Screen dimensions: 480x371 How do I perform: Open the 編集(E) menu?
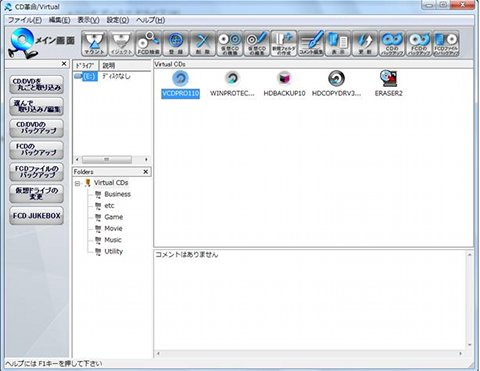pos(59,20)
